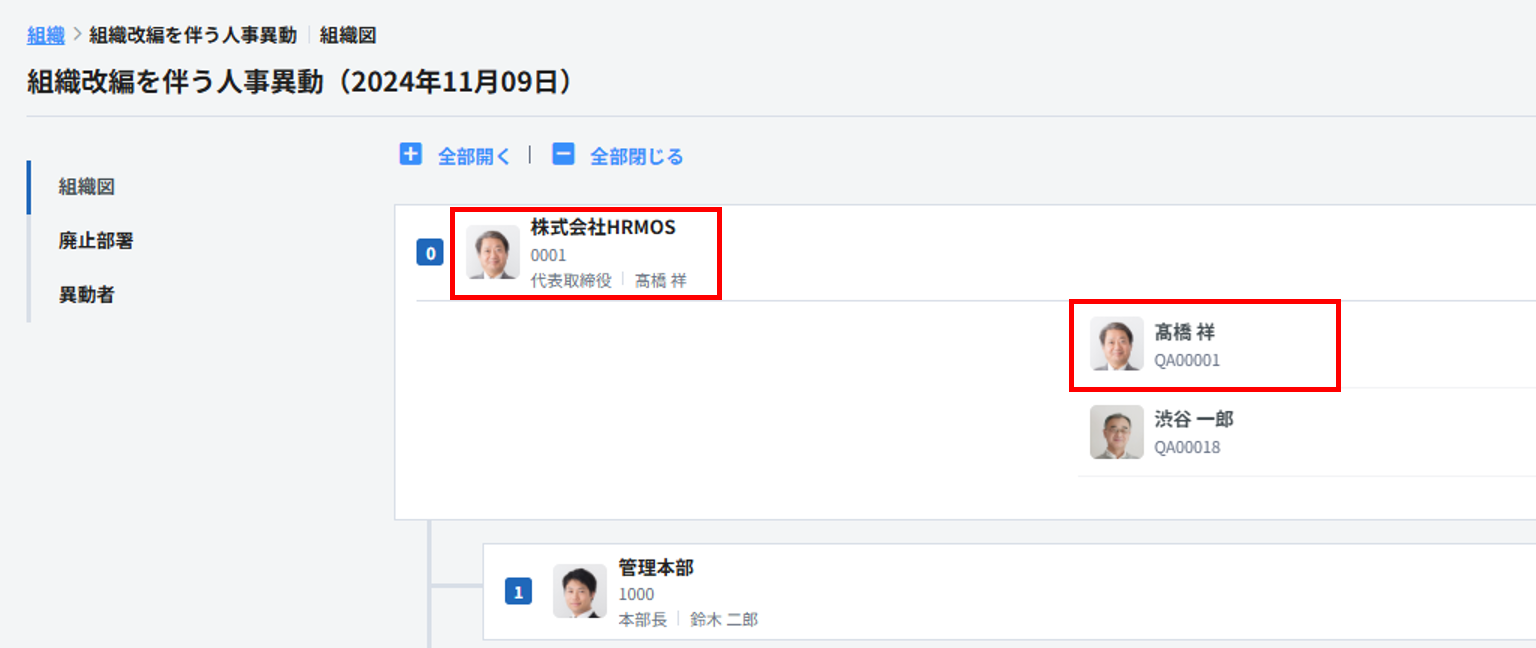Open member name 渋谷 一郎 in list
This screenshot has height=648, width=1536.
point(1193,420)
